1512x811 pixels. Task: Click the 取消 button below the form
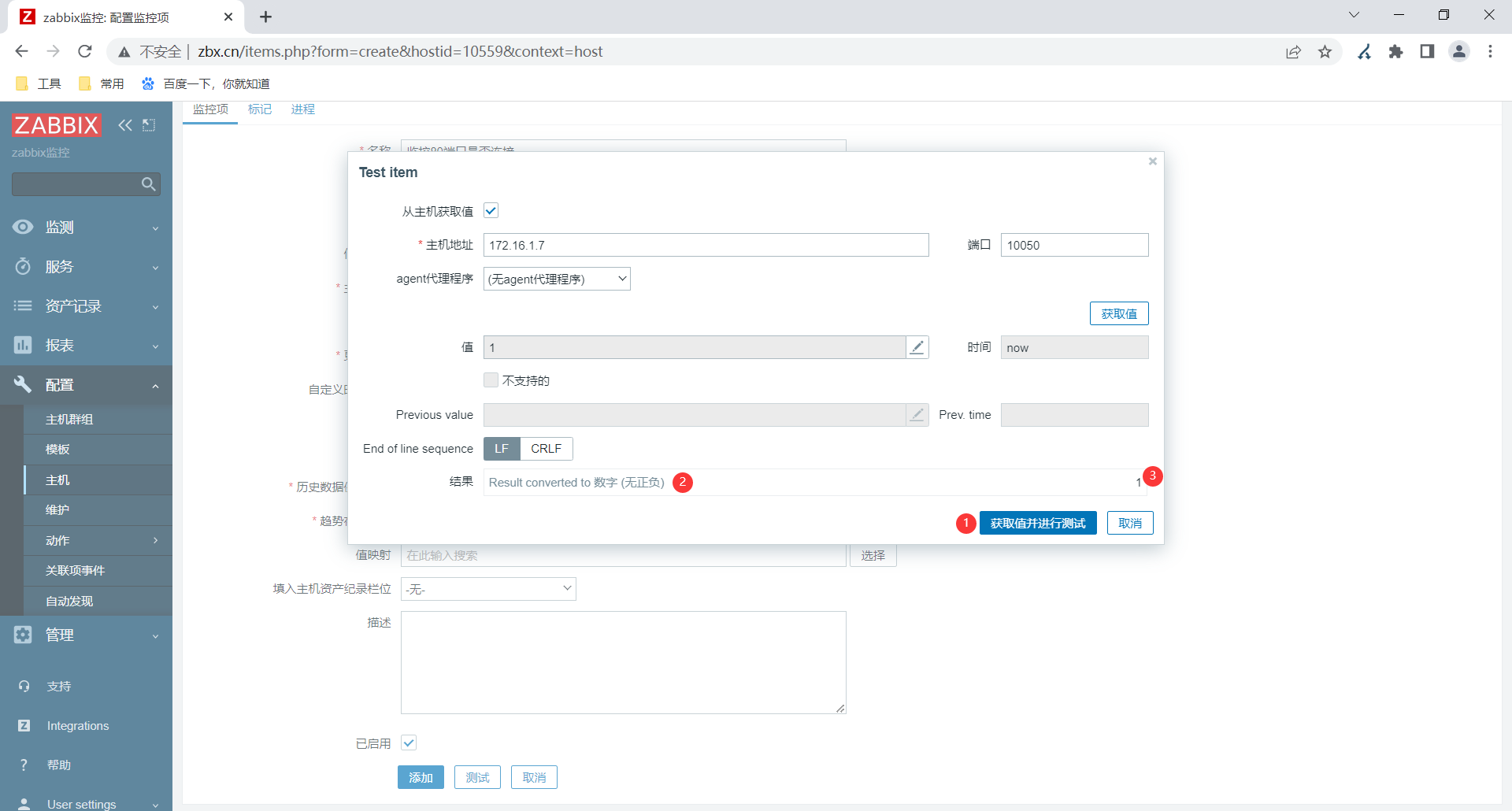(534, 777)
